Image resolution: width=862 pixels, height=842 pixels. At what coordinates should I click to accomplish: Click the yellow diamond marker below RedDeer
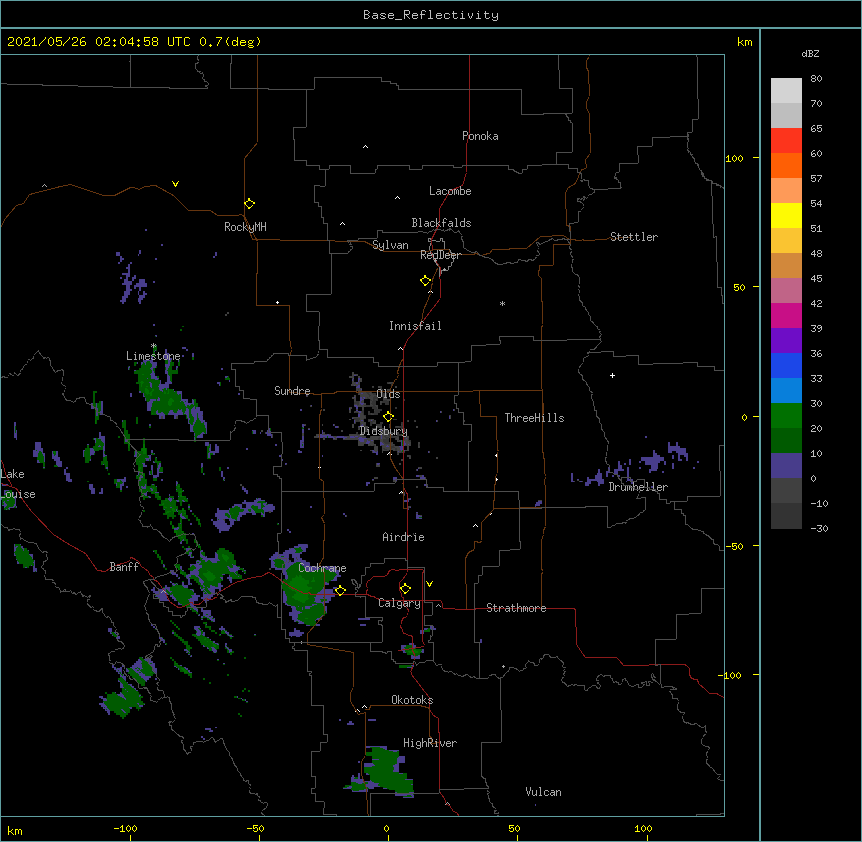(x=426, y=281)
